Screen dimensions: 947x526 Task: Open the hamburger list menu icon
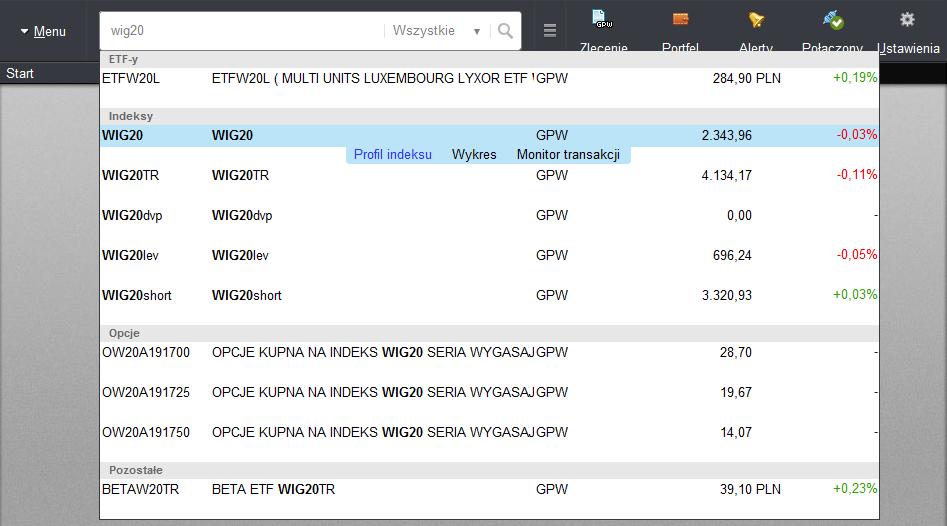point(550,30)
